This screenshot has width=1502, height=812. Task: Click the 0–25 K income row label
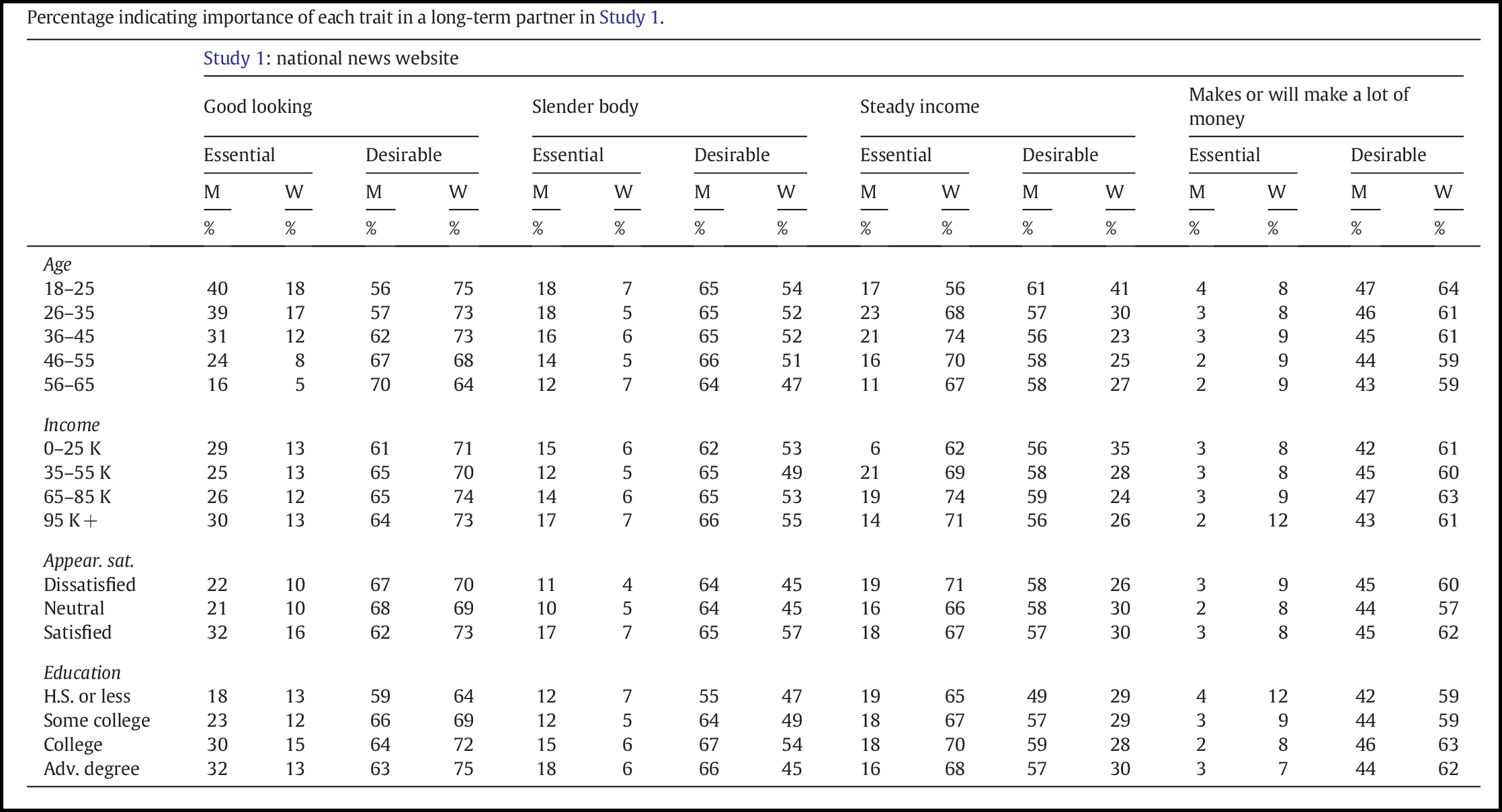(72, 449)
